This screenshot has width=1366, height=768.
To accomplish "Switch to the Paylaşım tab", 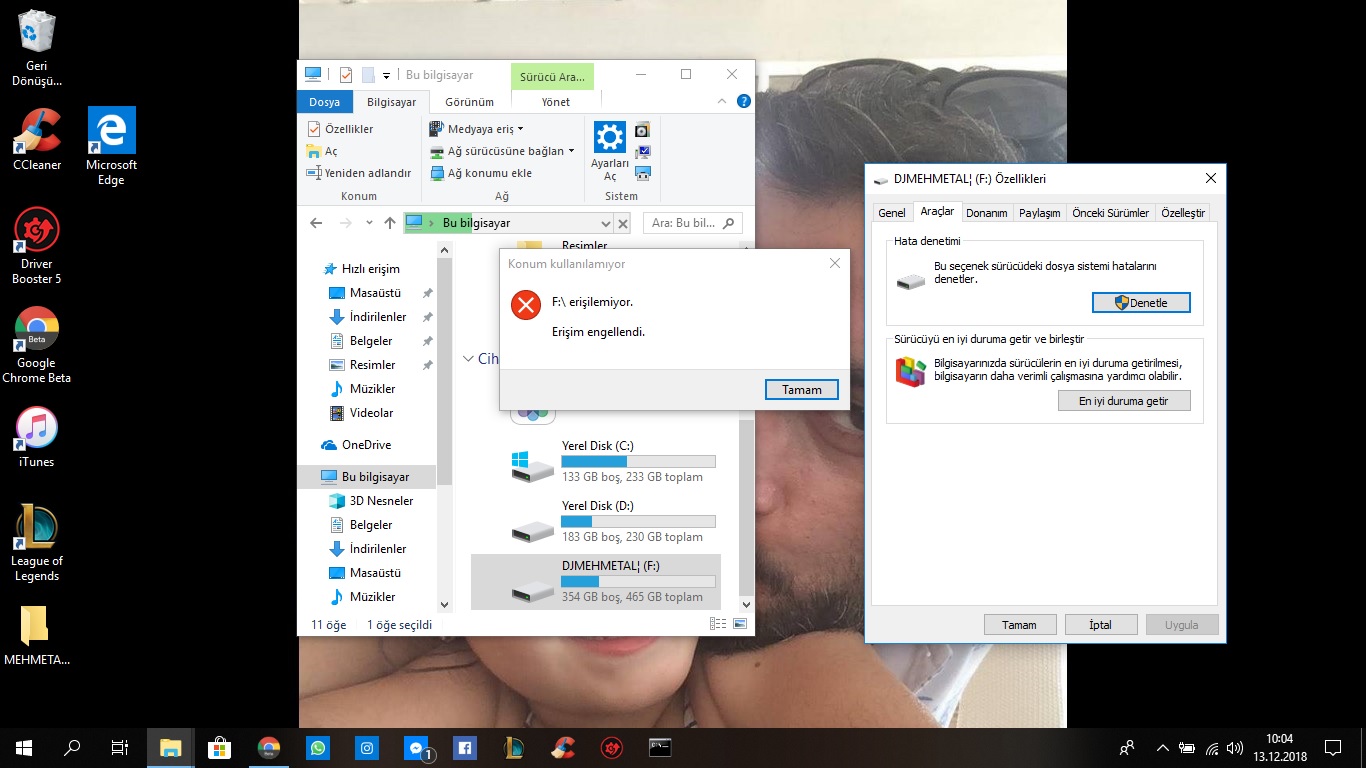I will point(1039,213).
